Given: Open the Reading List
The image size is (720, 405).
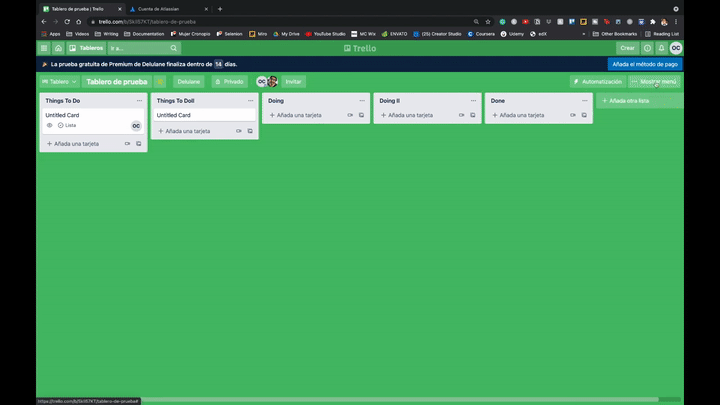Looking at the screenshot, I should tap(662, 34).
